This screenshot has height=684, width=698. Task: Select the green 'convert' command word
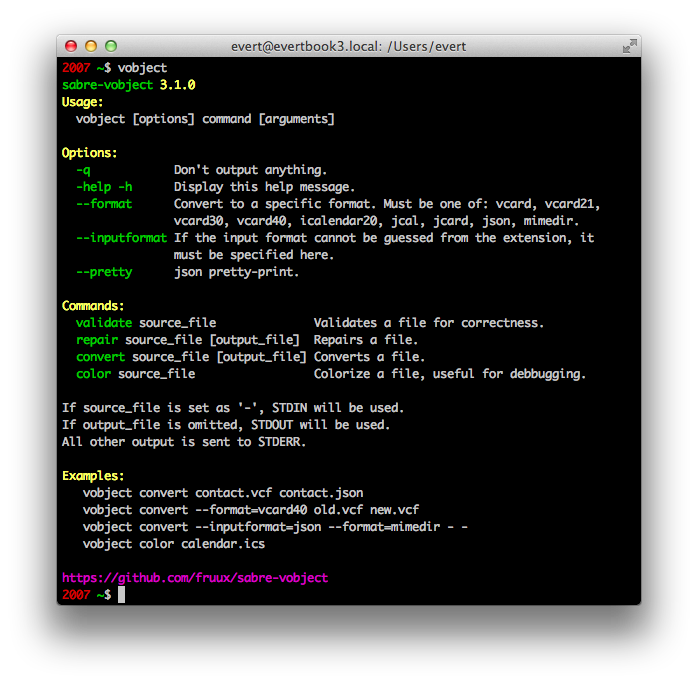pos(101,357)
